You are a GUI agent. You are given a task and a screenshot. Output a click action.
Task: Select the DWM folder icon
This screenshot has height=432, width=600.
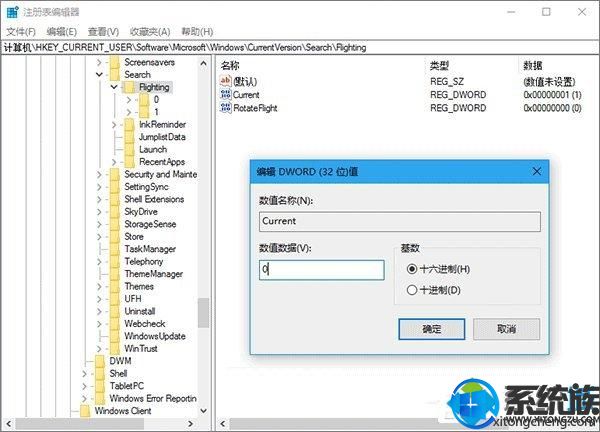(x=100, y=361)
